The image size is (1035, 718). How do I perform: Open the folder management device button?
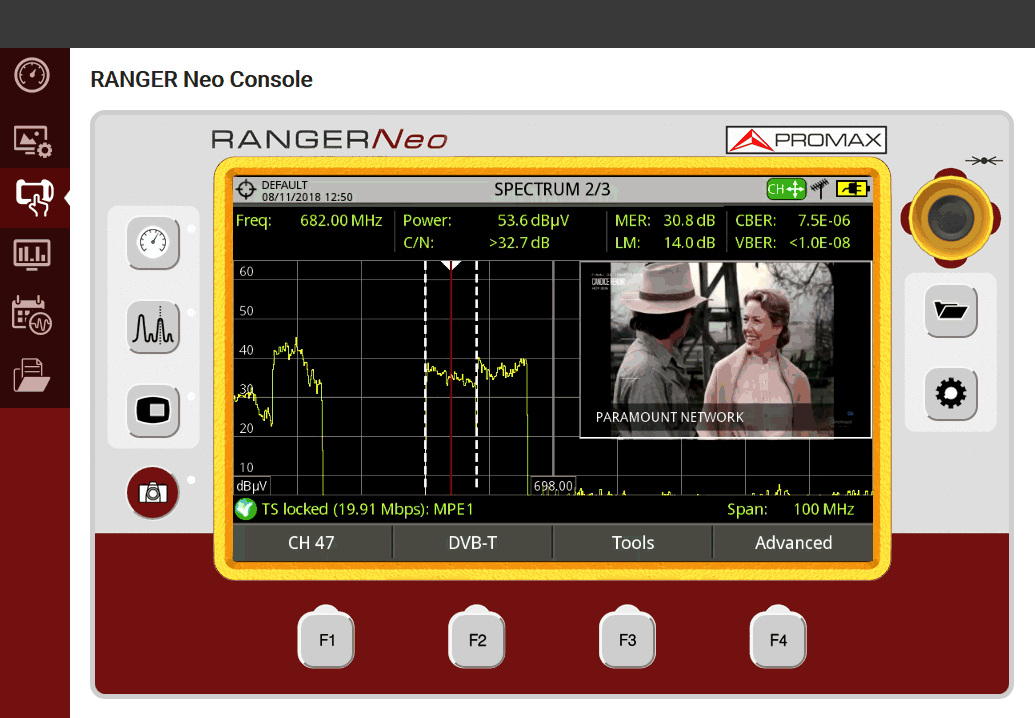(x=951, y=311)
